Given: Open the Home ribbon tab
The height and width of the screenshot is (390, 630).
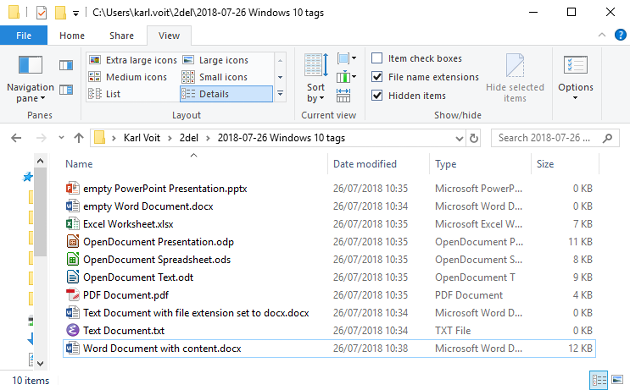Looking at the screenshot, I should [72, 36].
